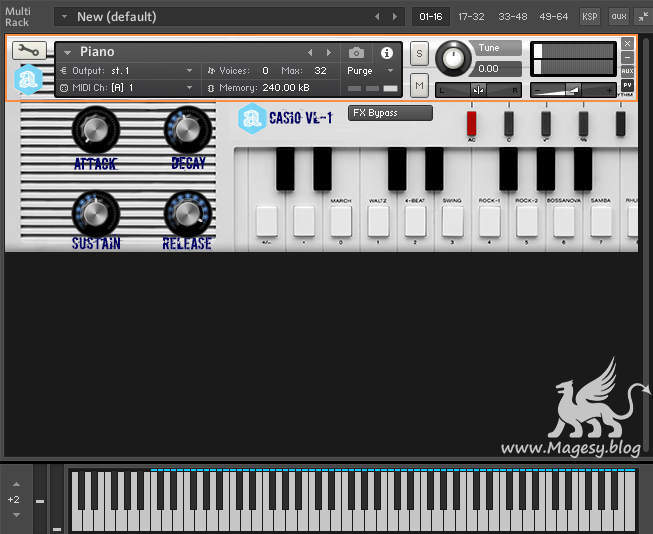
Task: Toggle the aux panel button in Multi Rack
Action: pos(619,17)
